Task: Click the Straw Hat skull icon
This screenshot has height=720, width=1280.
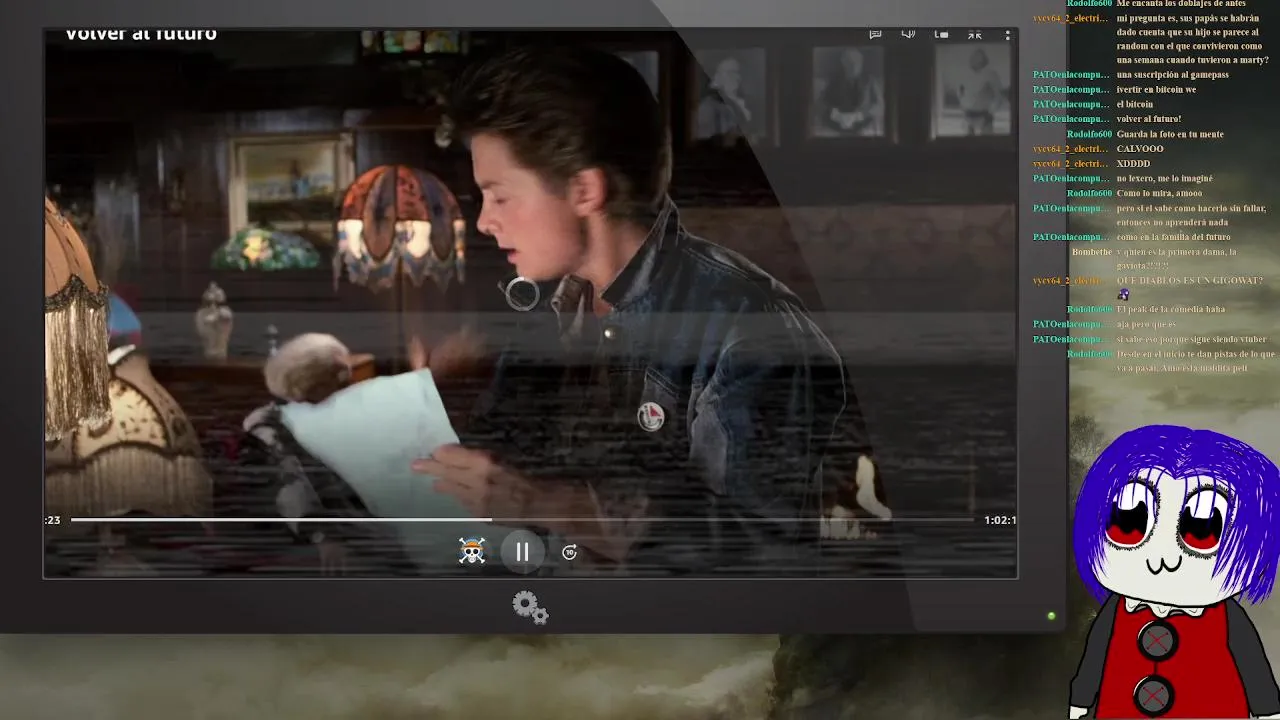Action: [x=472, y=551]
